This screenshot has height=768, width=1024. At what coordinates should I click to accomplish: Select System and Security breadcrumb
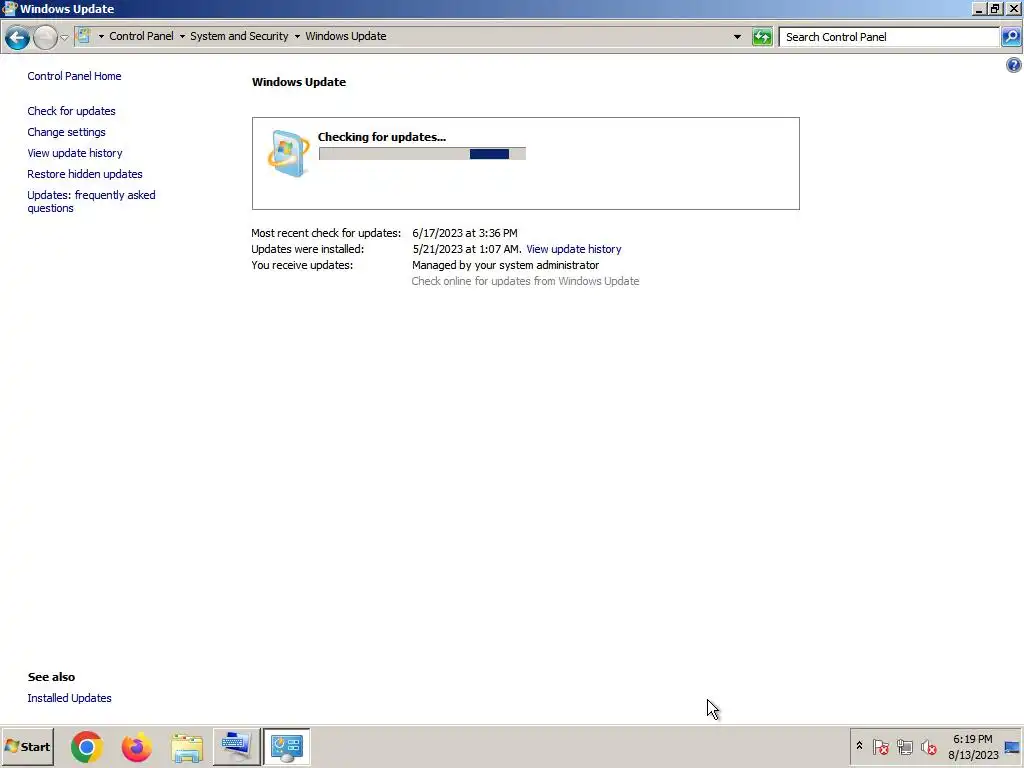(x=239, y=37)
